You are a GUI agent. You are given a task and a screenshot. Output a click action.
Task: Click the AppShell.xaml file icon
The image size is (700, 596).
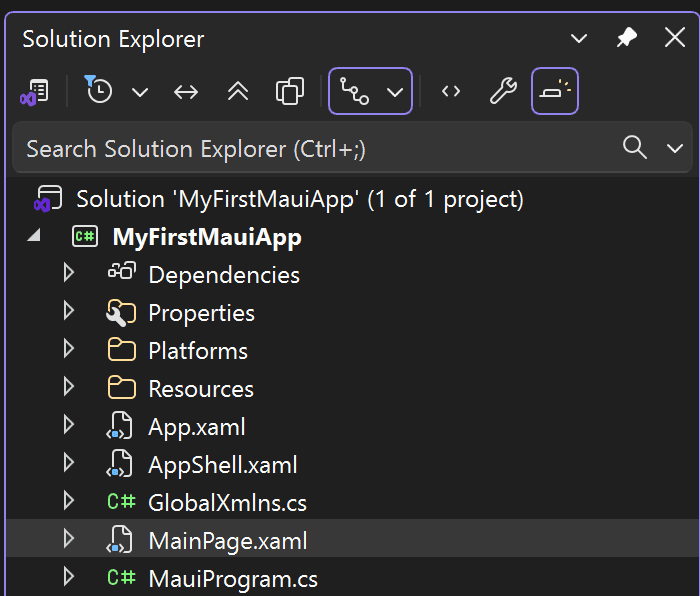coord(120,463)
